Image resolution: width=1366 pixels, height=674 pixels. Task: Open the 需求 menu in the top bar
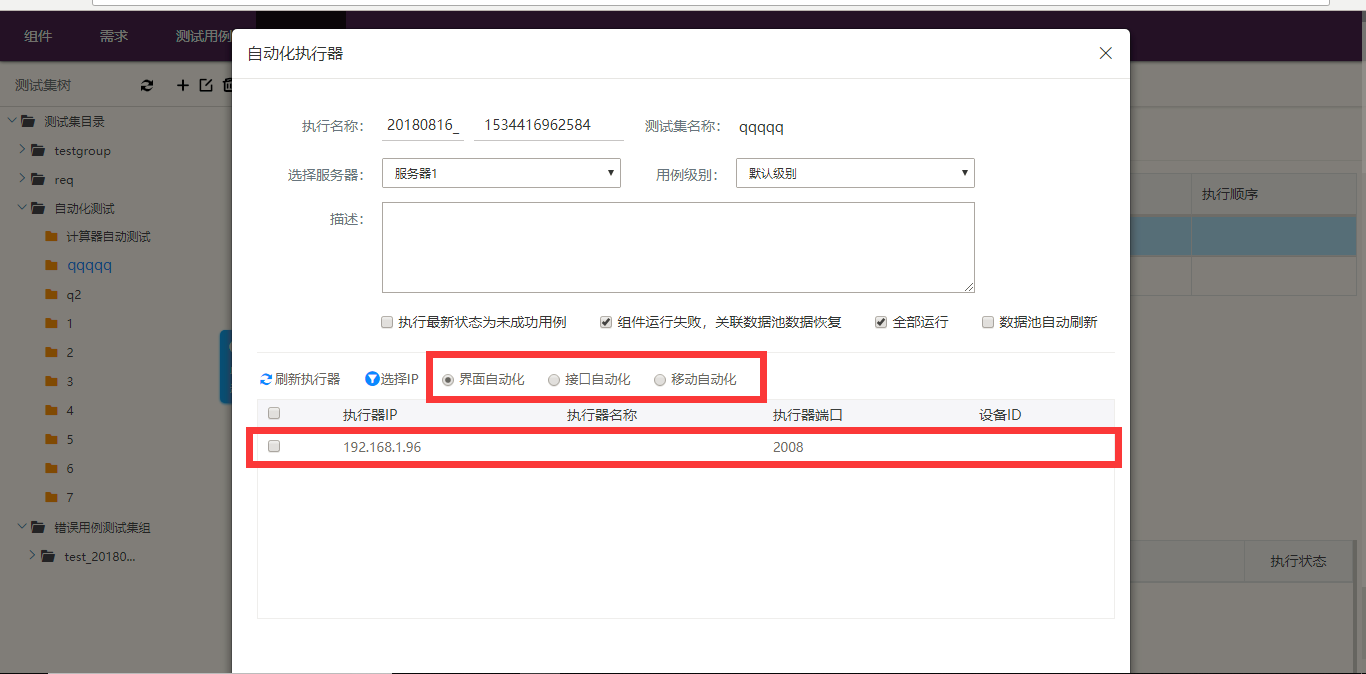[114, 36]
